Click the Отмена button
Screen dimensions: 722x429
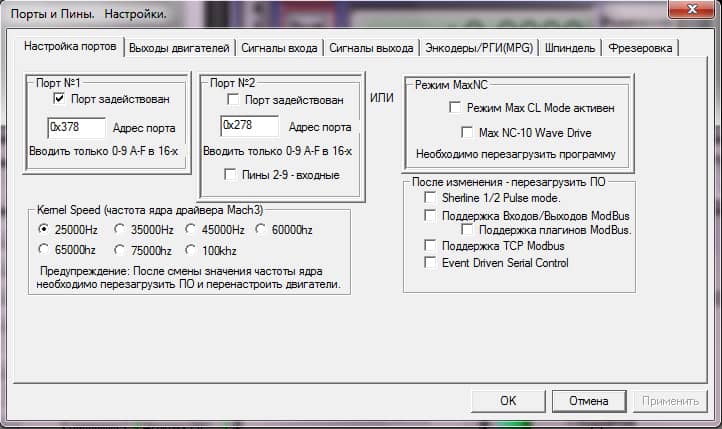pos(588,401)
